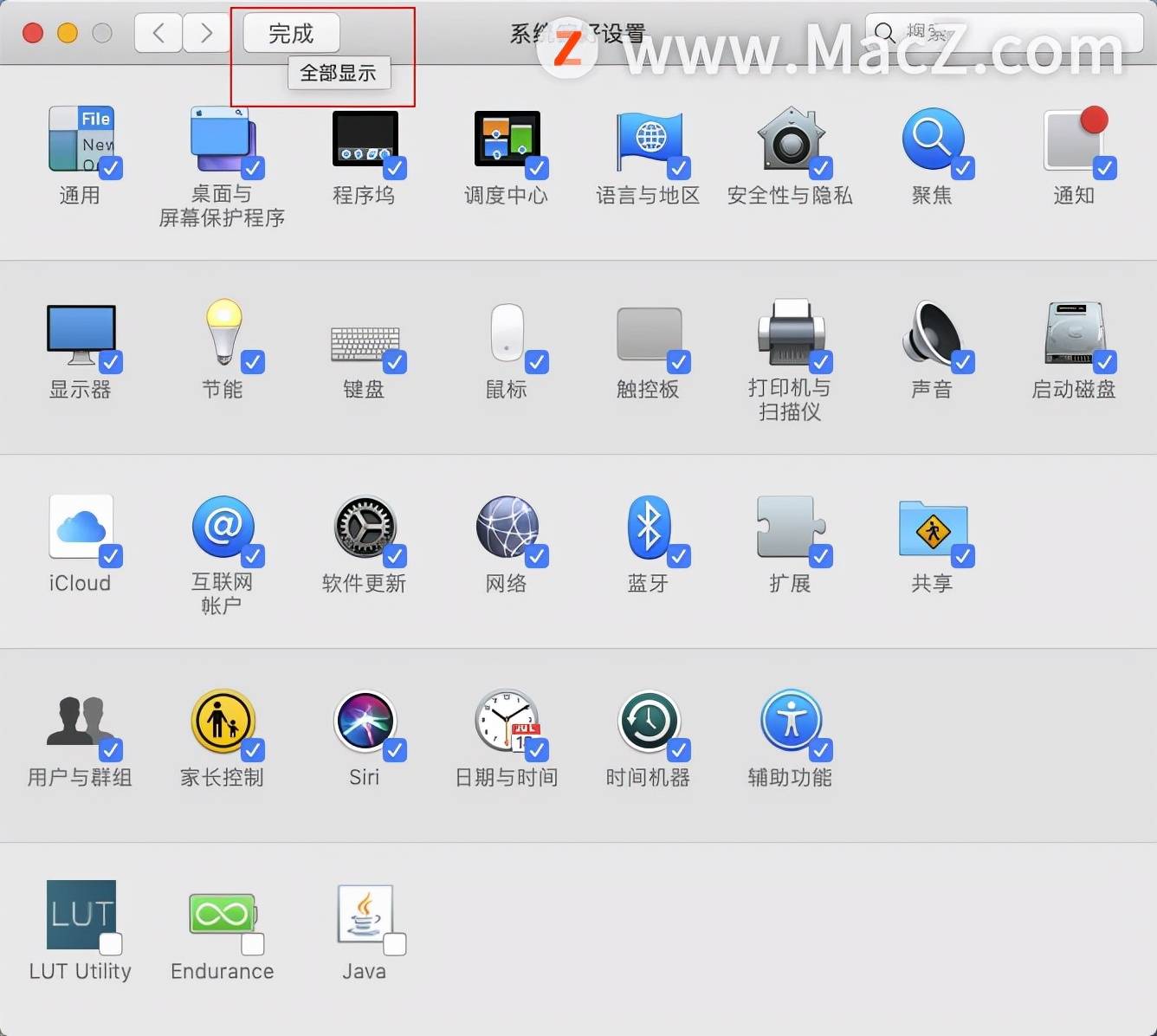Click the 用户与群组 text label
The height and width of the screenshot is (1036, 1157).
81,778
